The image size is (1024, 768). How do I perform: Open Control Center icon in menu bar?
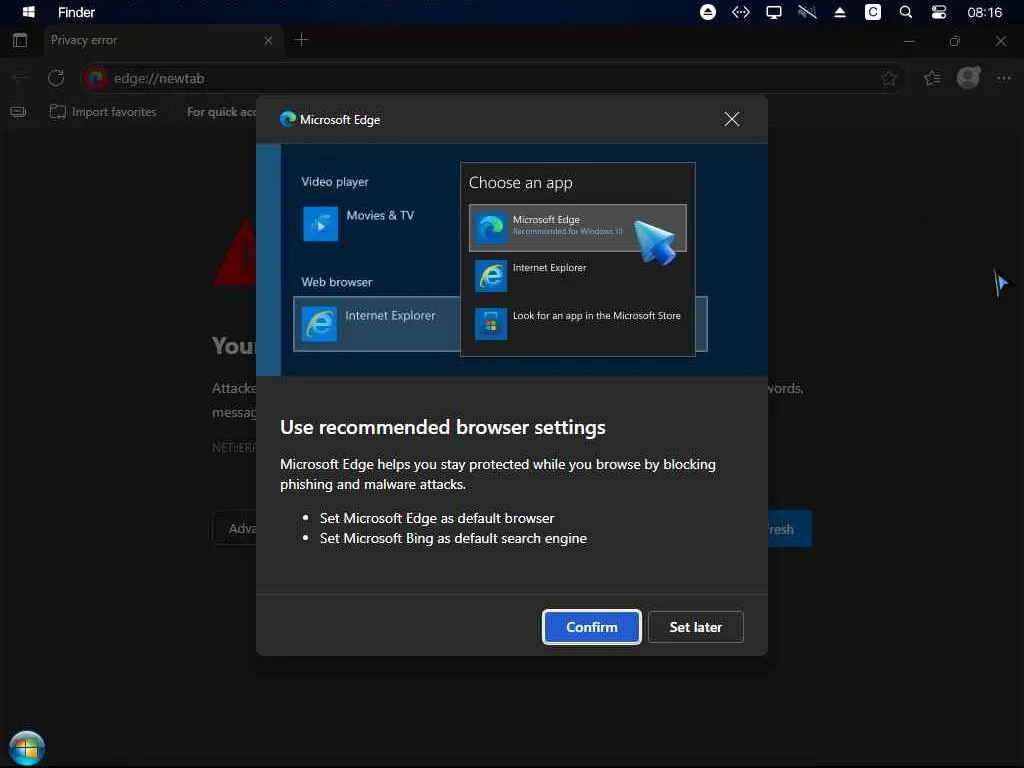point(938,12)
